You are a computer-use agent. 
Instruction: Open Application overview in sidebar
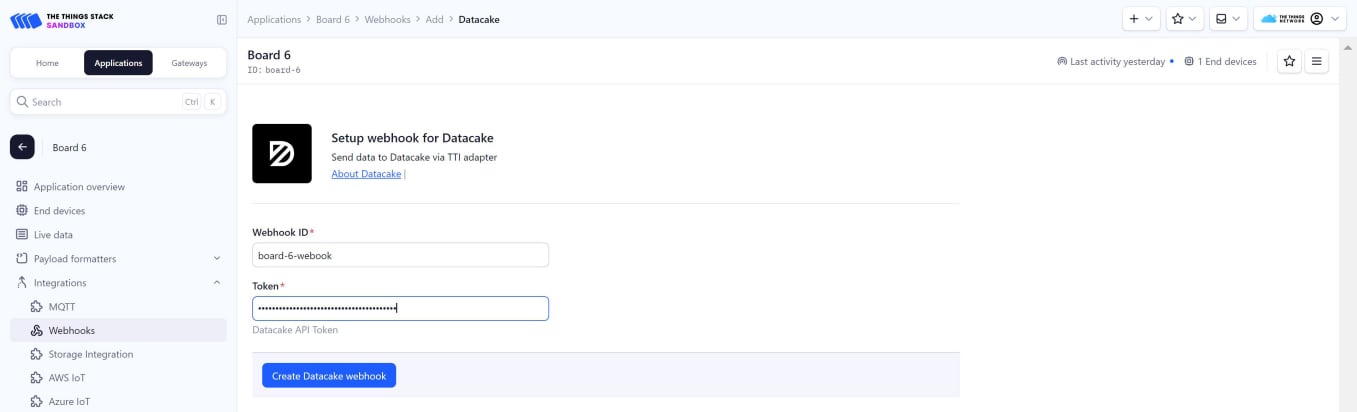click(x=118, y=187)
